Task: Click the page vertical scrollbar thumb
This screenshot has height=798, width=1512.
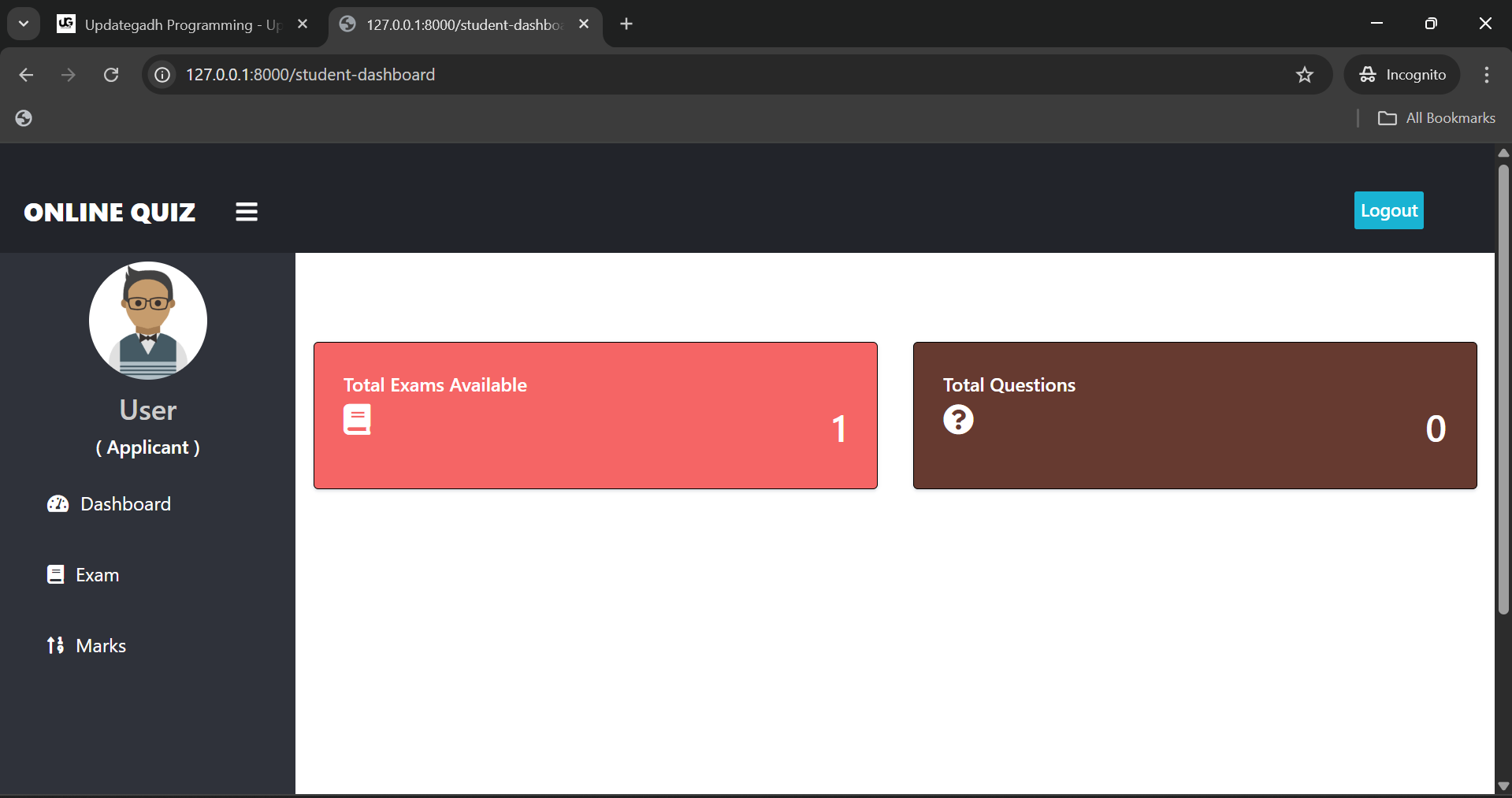Action: [x=1503, y=389]
